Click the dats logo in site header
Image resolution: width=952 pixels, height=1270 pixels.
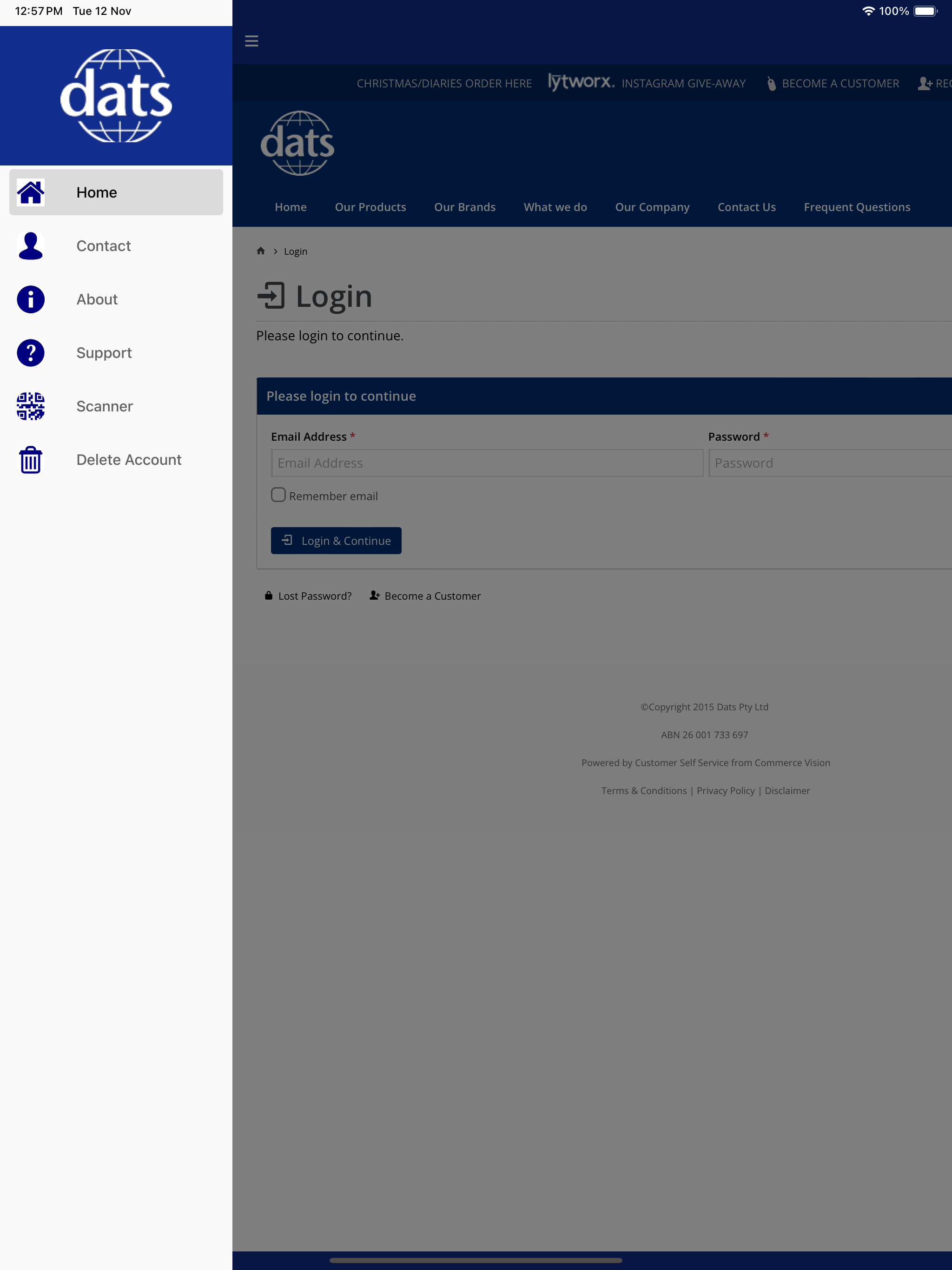(x=297, y=143)
